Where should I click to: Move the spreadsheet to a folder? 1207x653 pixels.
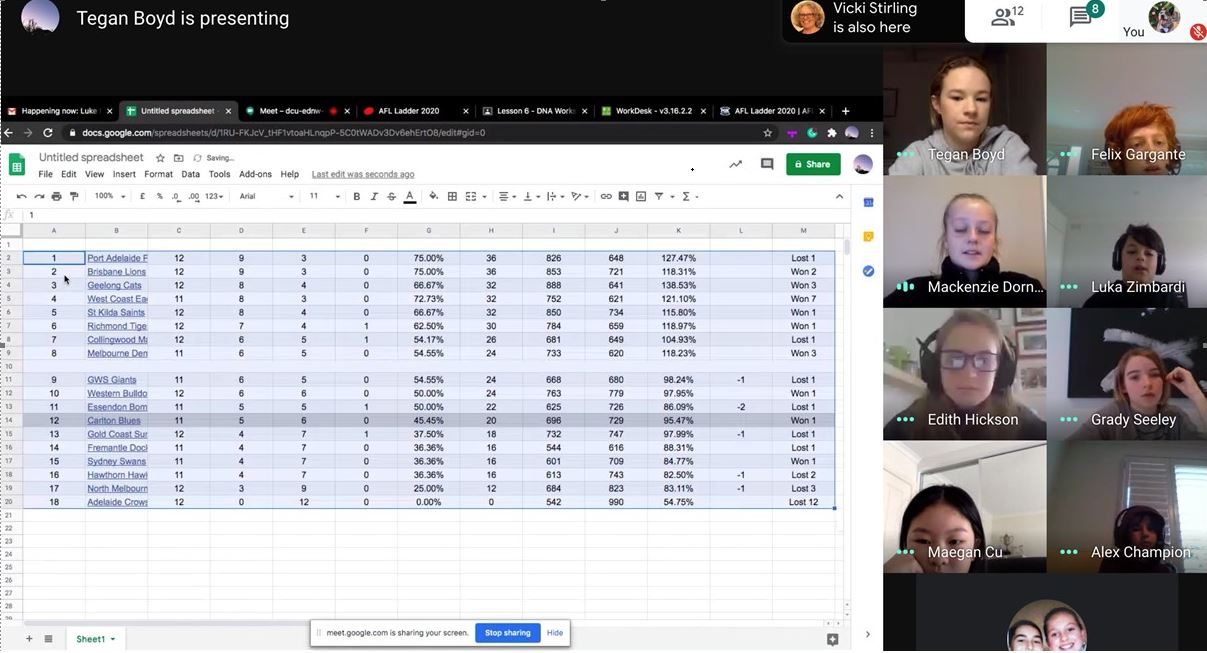click(x=178, y=158)
